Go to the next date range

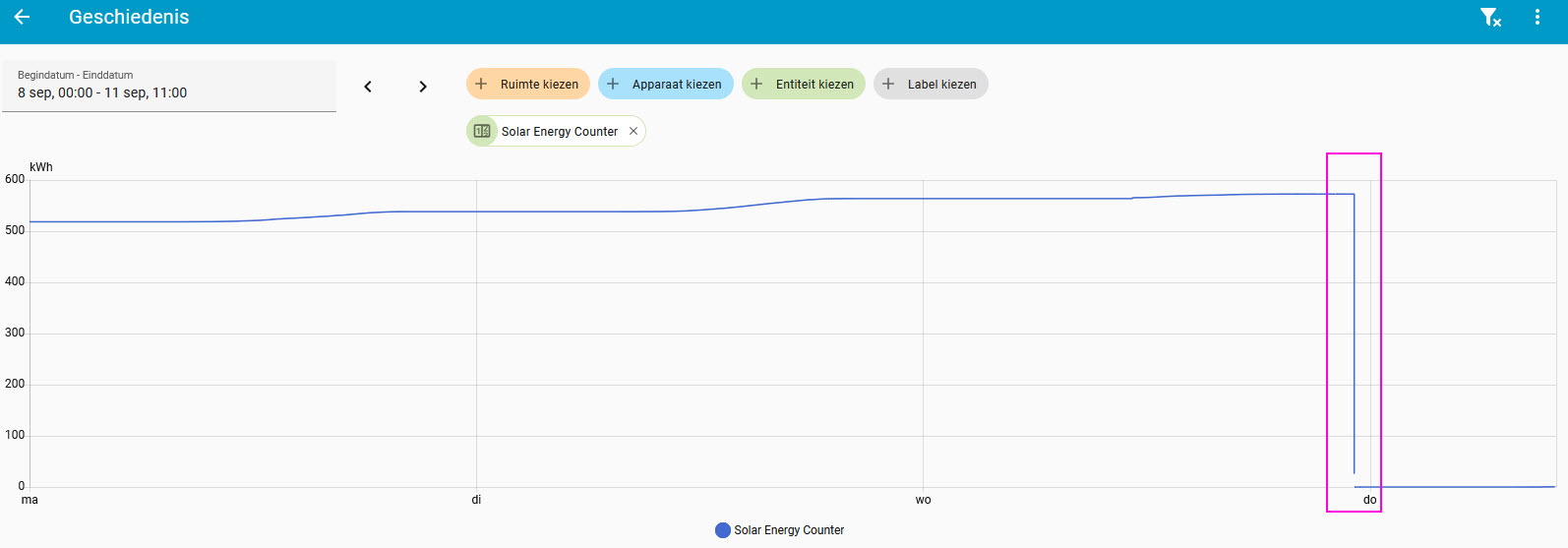pos(423,87)
